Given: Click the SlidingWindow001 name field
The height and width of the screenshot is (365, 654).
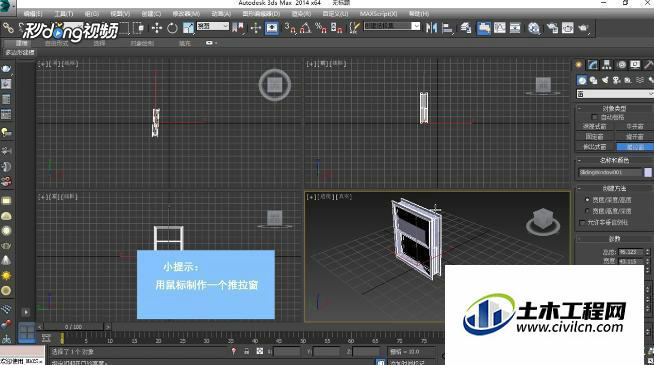Looking at the screenshot, I should [x=610, y=172].
